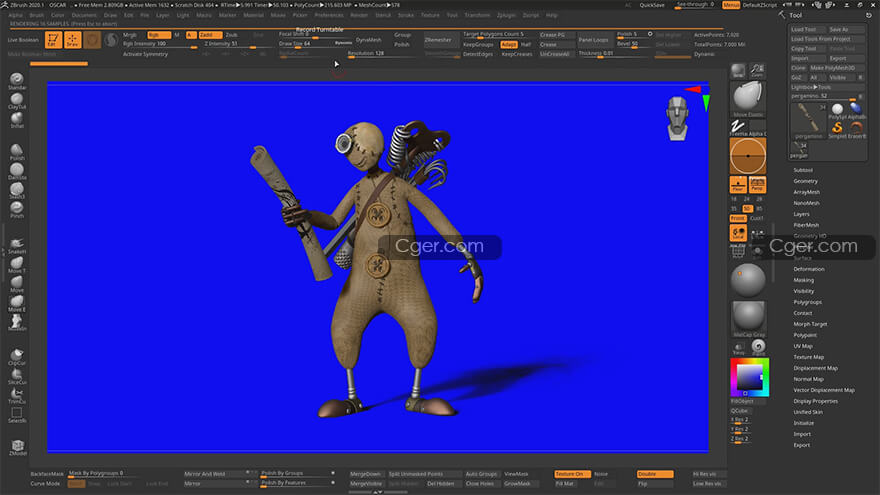The image size is (880, 495).
Task: Expand the UV Map subpalette
Action: 803,346
